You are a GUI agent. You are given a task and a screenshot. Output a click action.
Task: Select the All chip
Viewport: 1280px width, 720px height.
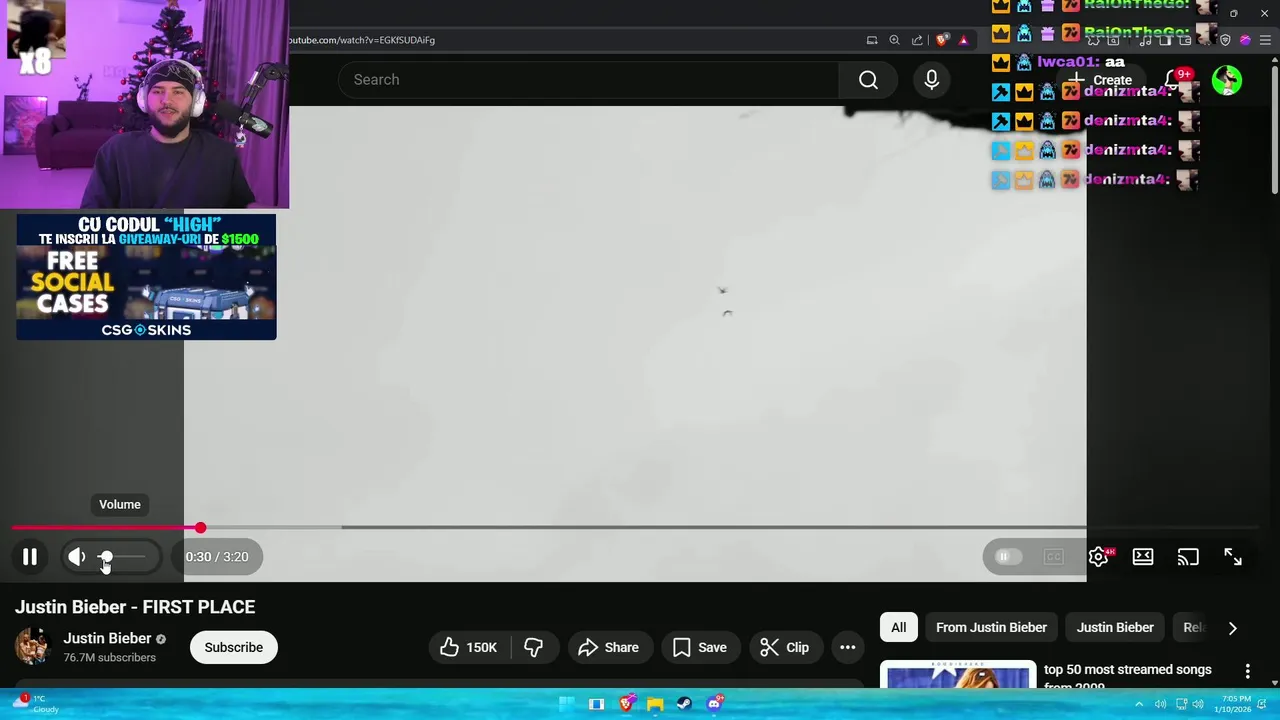pos(899,627)
